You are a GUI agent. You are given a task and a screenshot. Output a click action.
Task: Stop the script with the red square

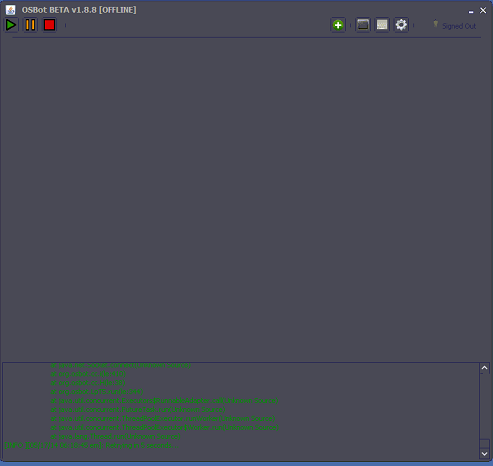50,25
